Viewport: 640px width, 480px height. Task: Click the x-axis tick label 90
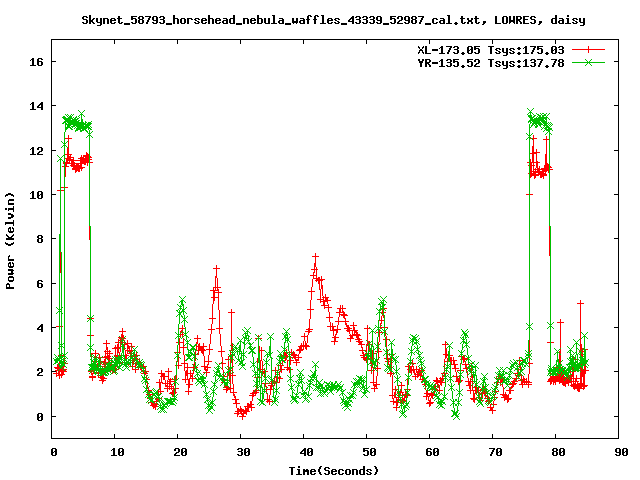pyautogui.click(x=621, y=452)
